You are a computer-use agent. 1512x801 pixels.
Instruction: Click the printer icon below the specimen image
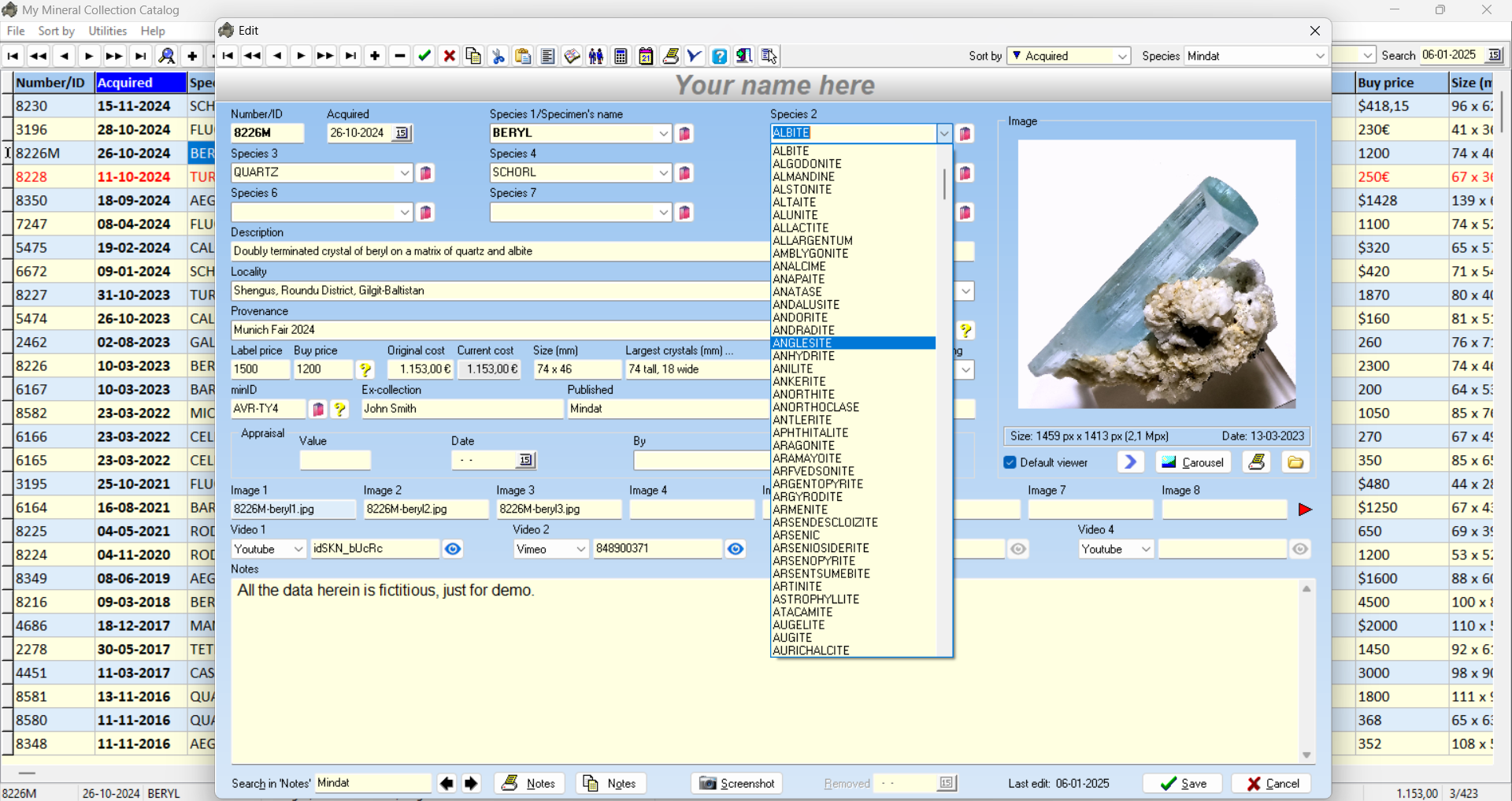tap(1257, 462)
